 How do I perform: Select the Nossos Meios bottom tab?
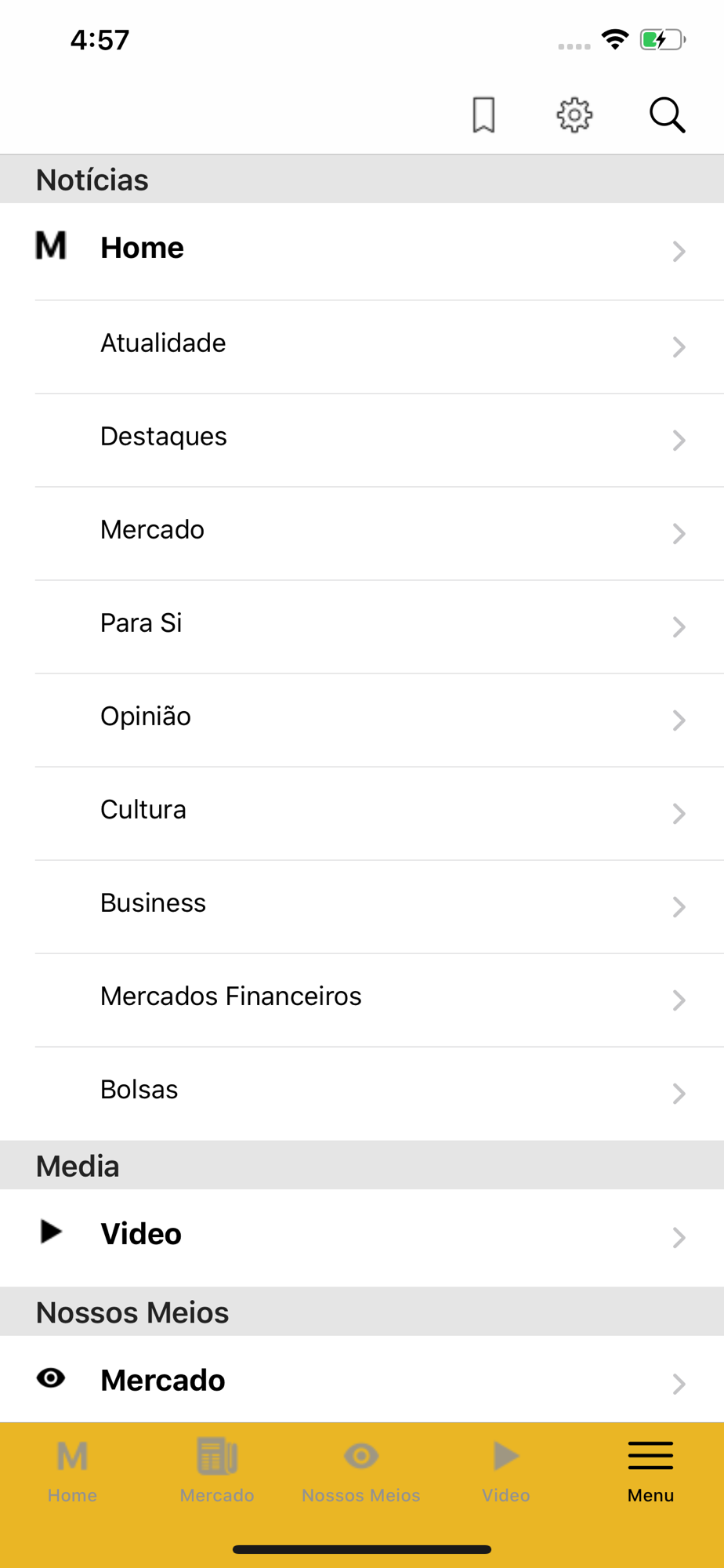point(361,1471)
